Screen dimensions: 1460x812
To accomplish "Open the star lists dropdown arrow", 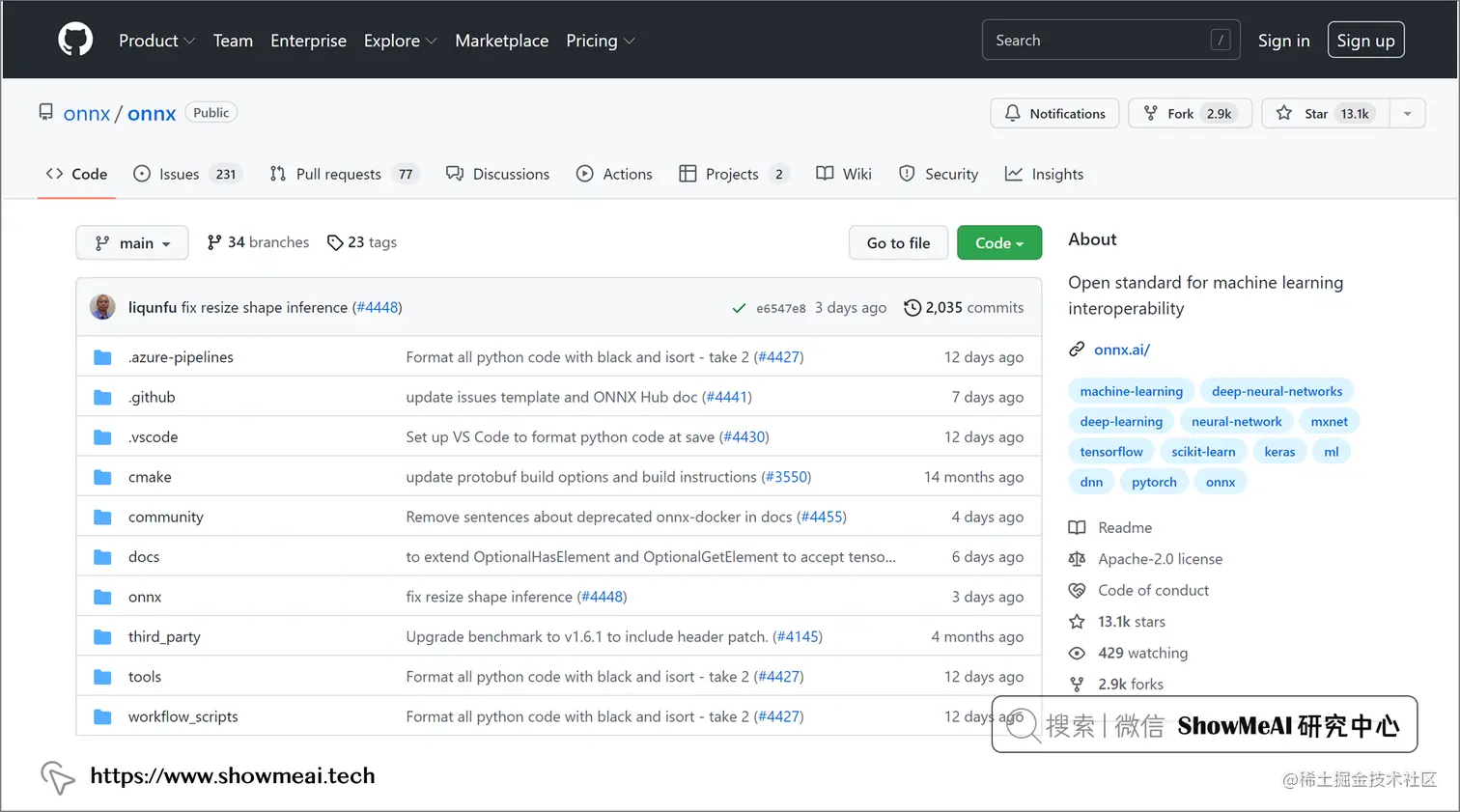I will [x=1408, y=113].
